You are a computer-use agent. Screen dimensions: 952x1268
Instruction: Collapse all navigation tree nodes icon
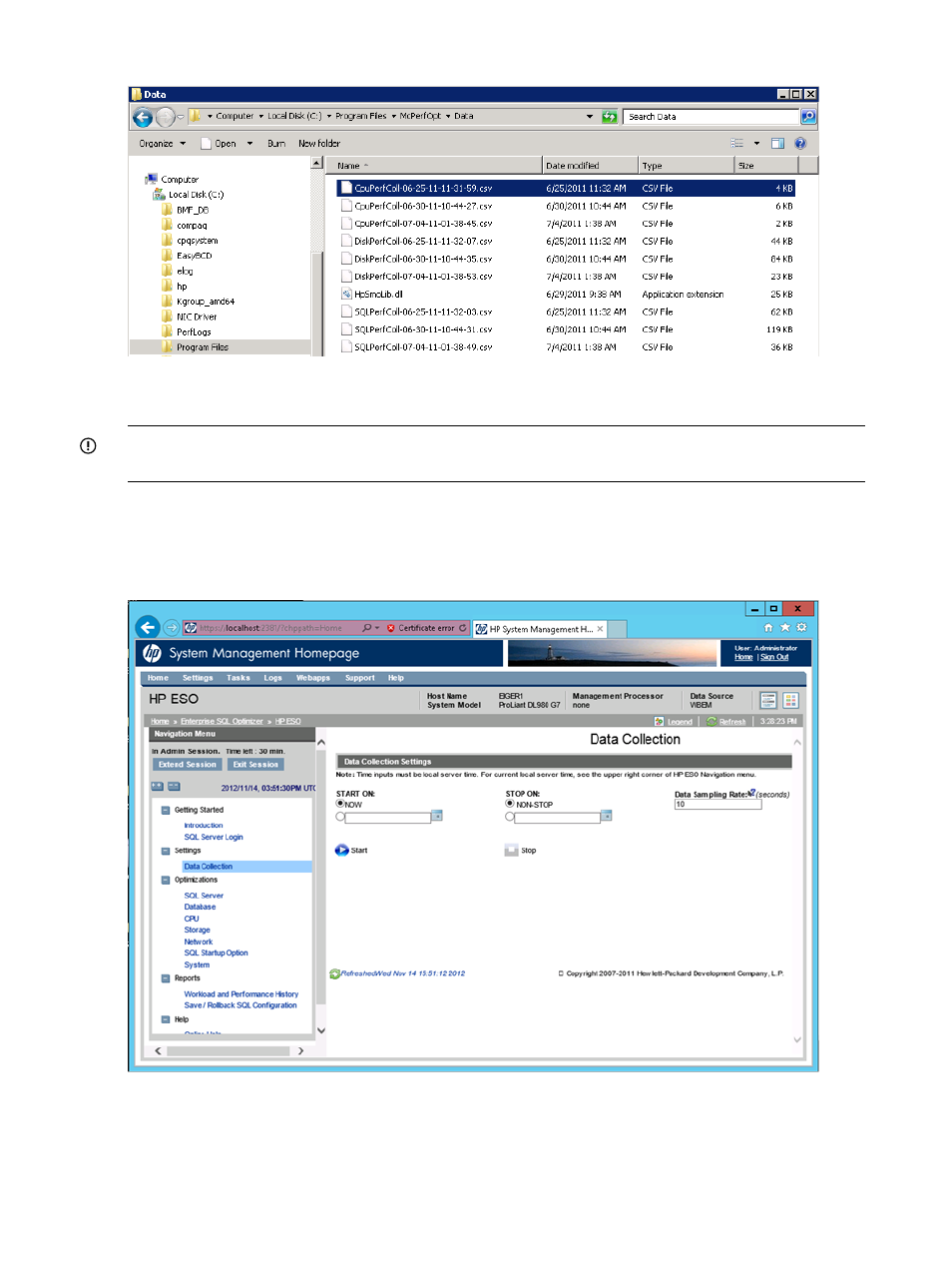pos(174,787)
